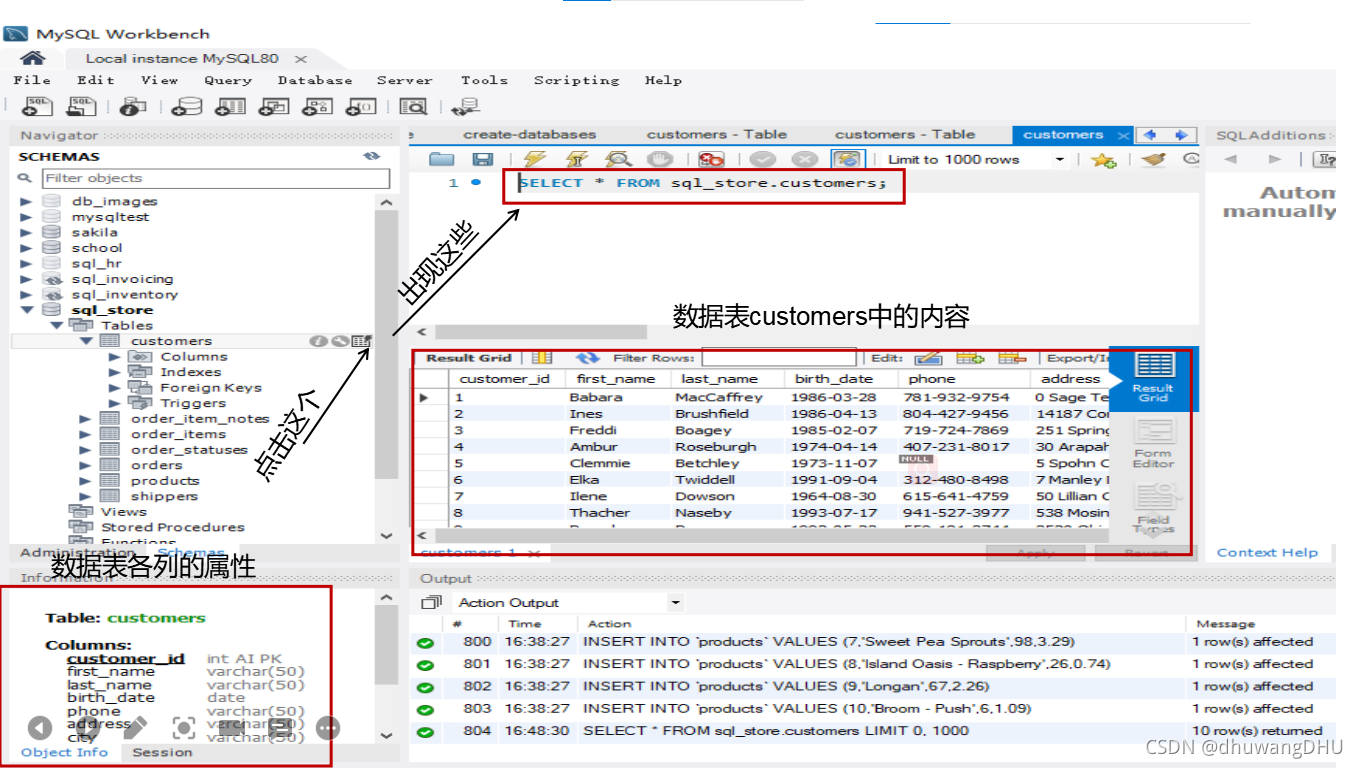1358x768 pixels.
Task: Refresh the SCHEMAS list
Action: point(372,157)
